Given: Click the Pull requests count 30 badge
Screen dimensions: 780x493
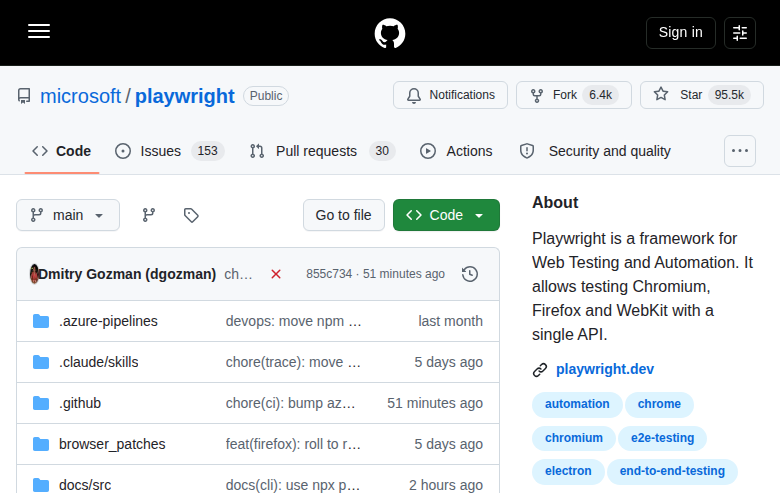Looking at the screenshot, I should (382, 151).
